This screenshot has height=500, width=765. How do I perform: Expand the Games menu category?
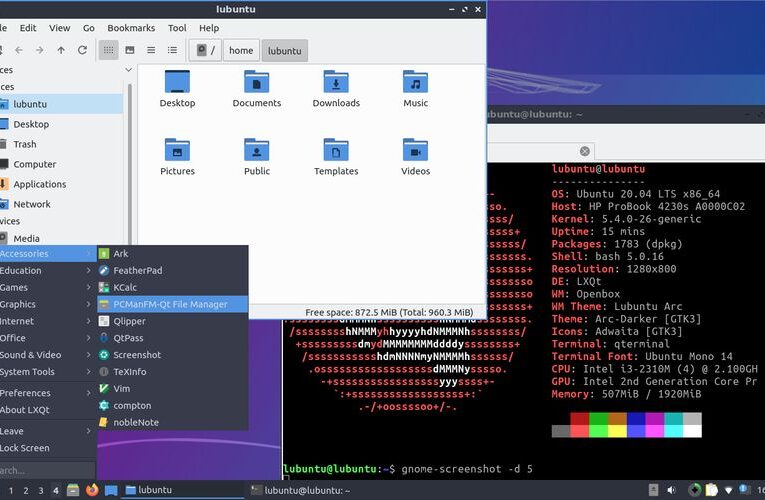click(47, 287)
